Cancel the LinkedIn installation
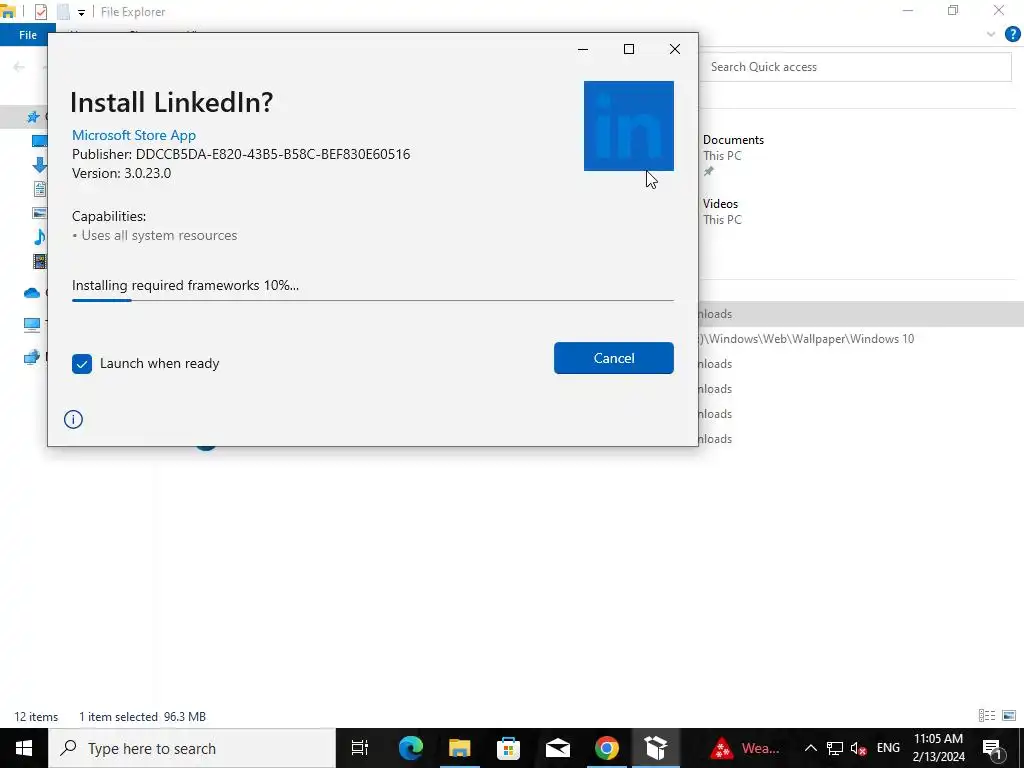Screen dimensions: 1024x768 pos(613,358)
